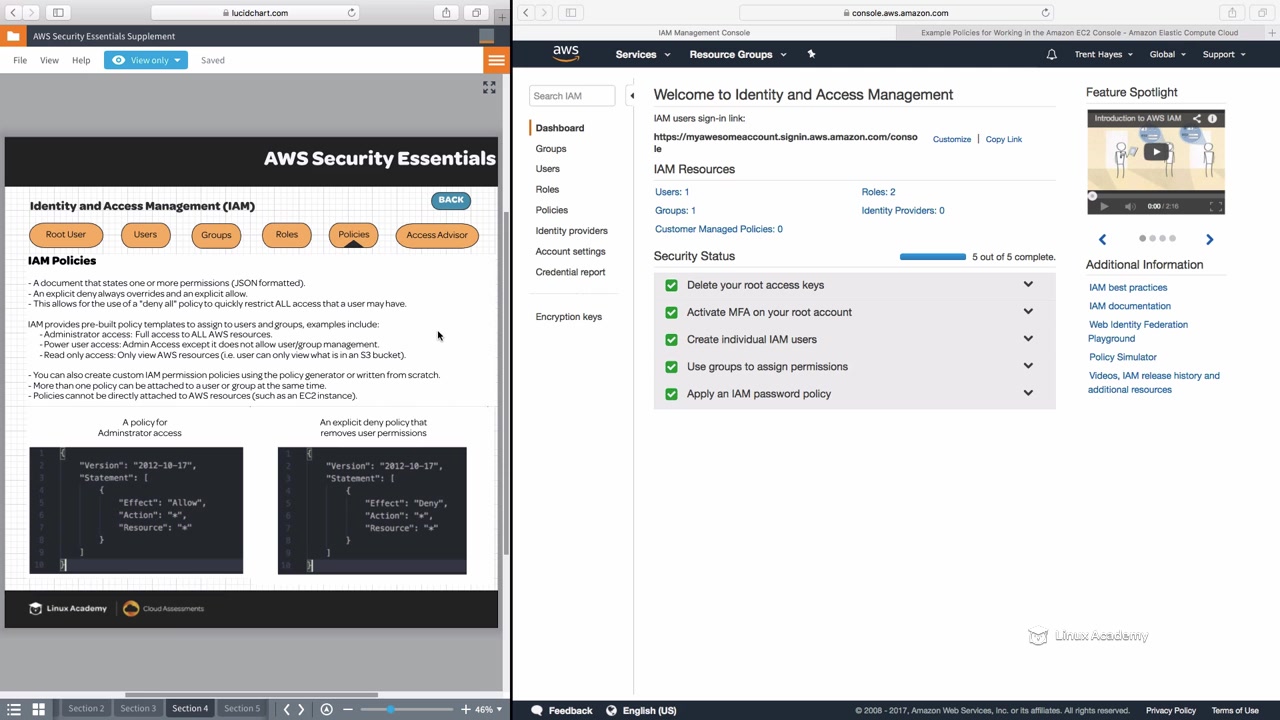
Task: Click the BACK button on the diagram
Action: click(x=451, y=200)
